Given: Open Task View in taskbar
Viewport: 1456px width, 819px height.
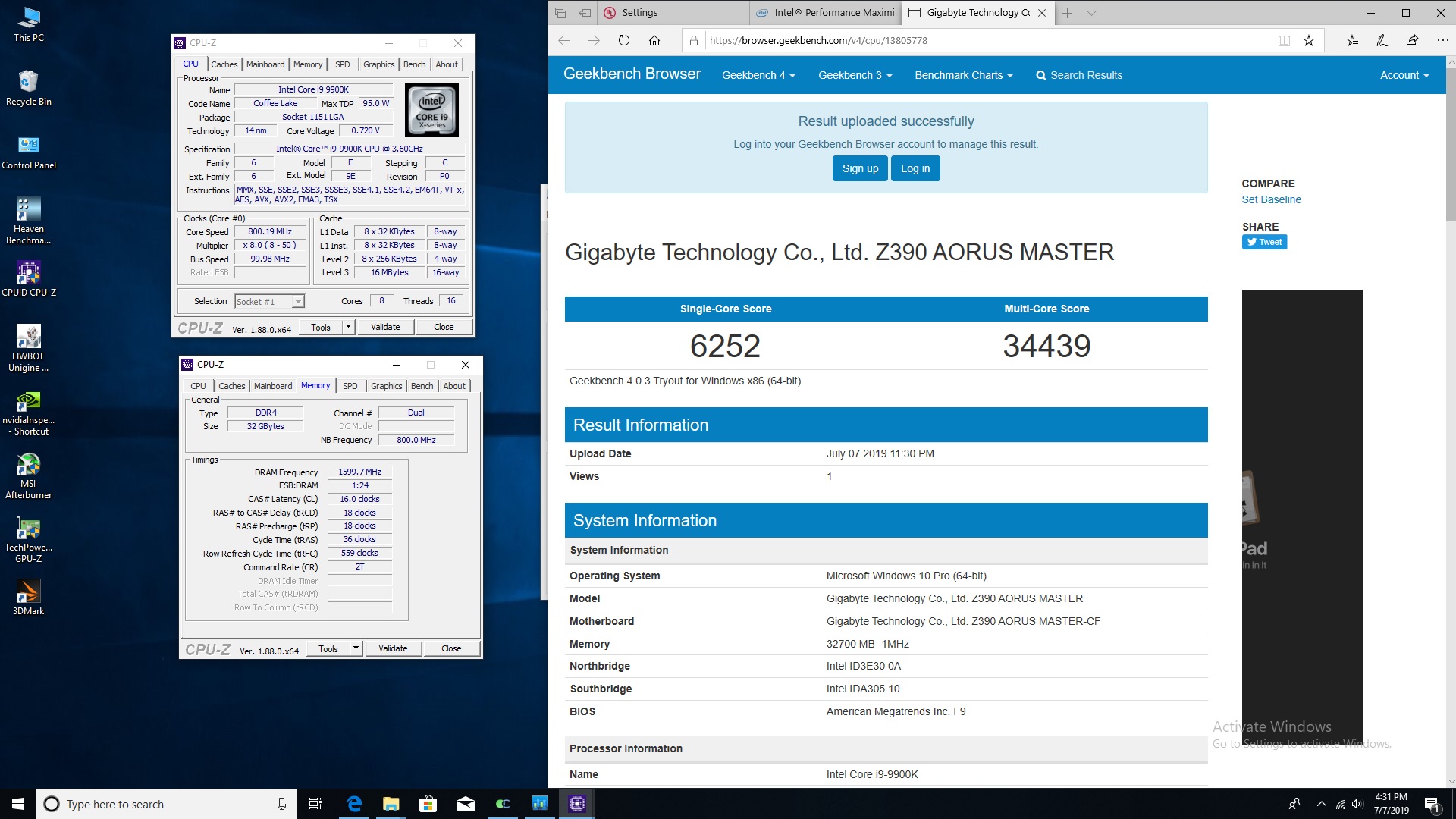Looking at the screenshot, I should (315, 804).
